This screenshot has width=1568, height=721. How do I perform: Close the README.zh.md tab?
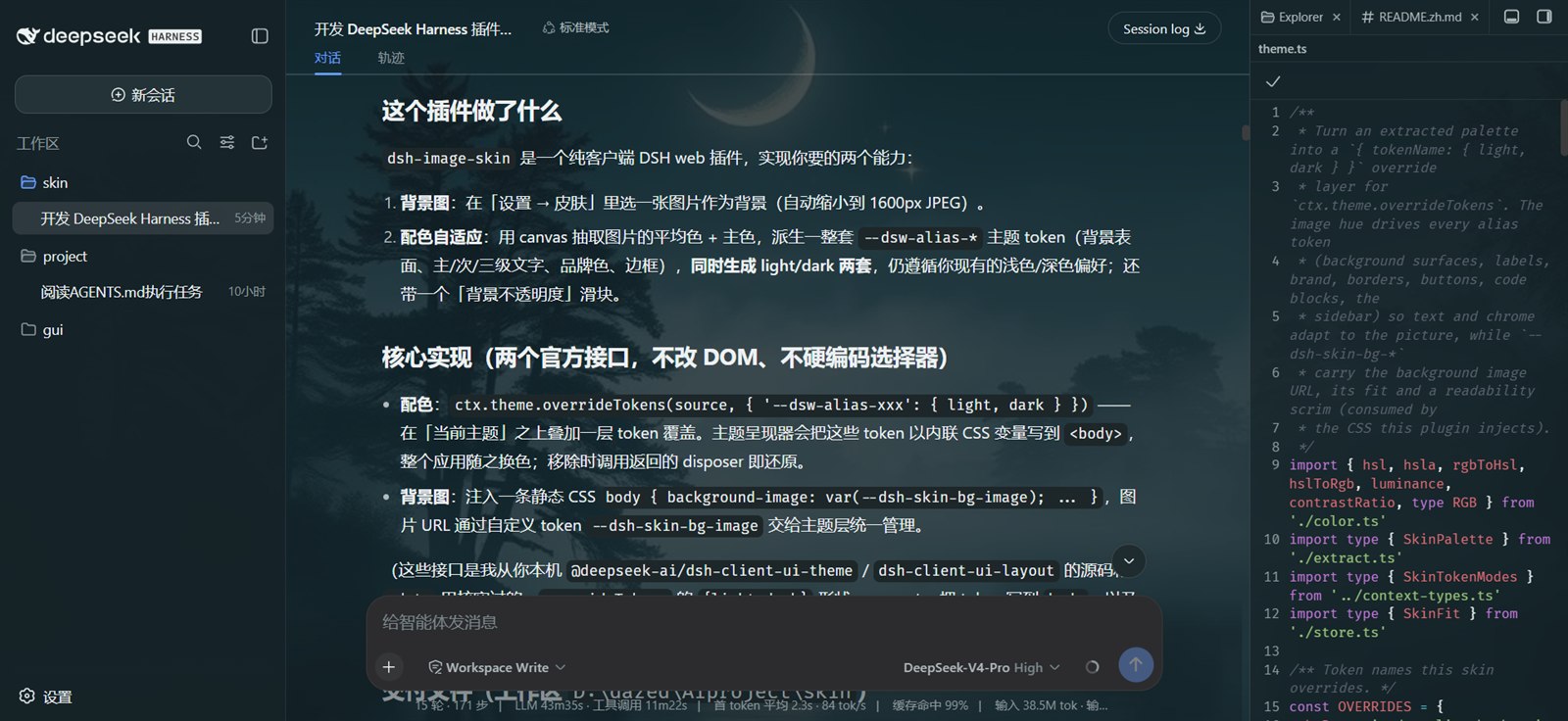coord(1474,17)
